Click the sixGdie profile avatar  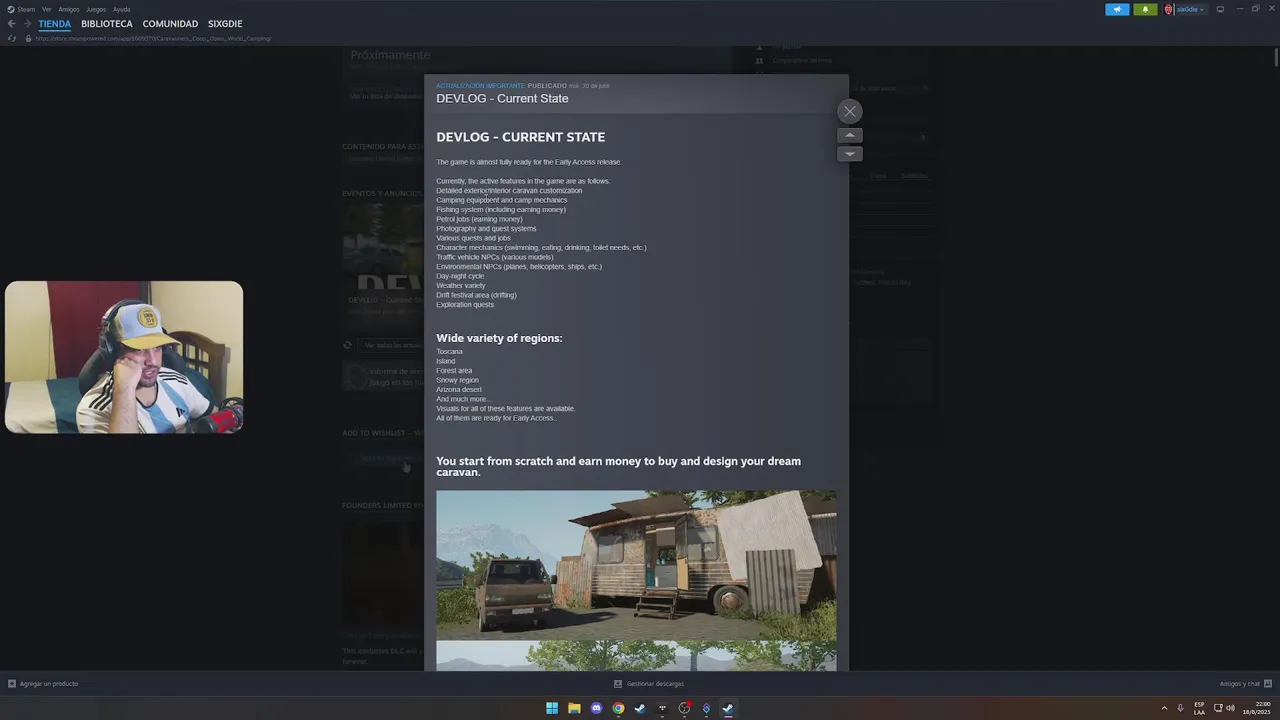tap(1168, 9)
